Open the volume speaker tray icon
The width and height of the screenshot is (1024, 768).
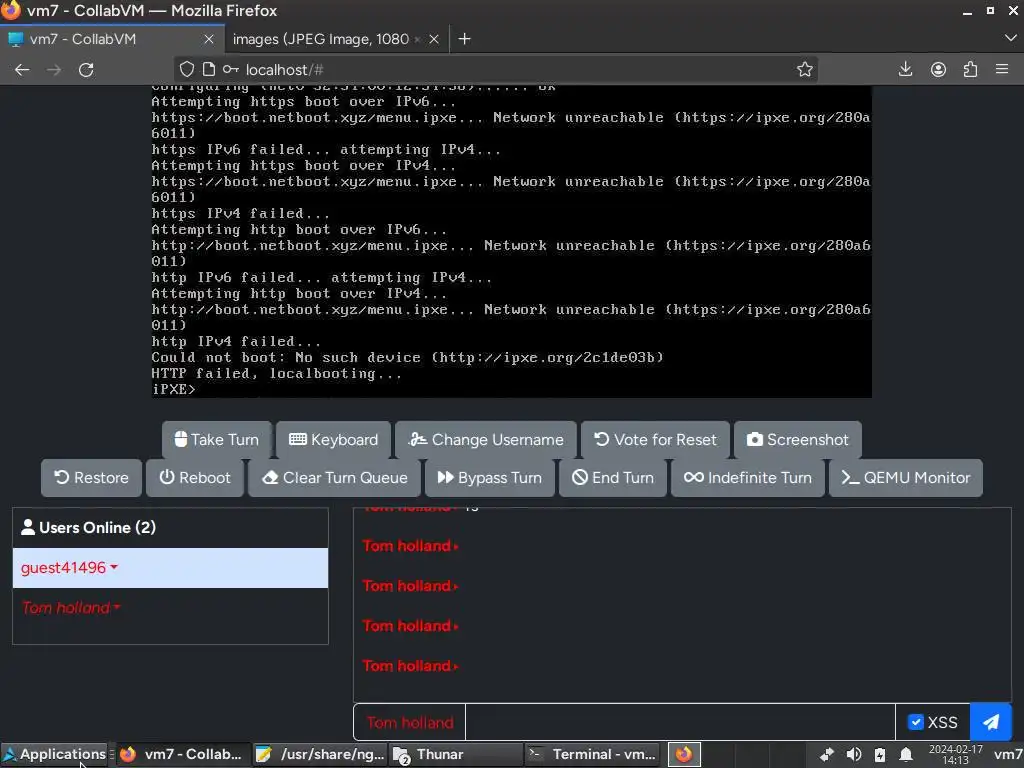(853, 755)
